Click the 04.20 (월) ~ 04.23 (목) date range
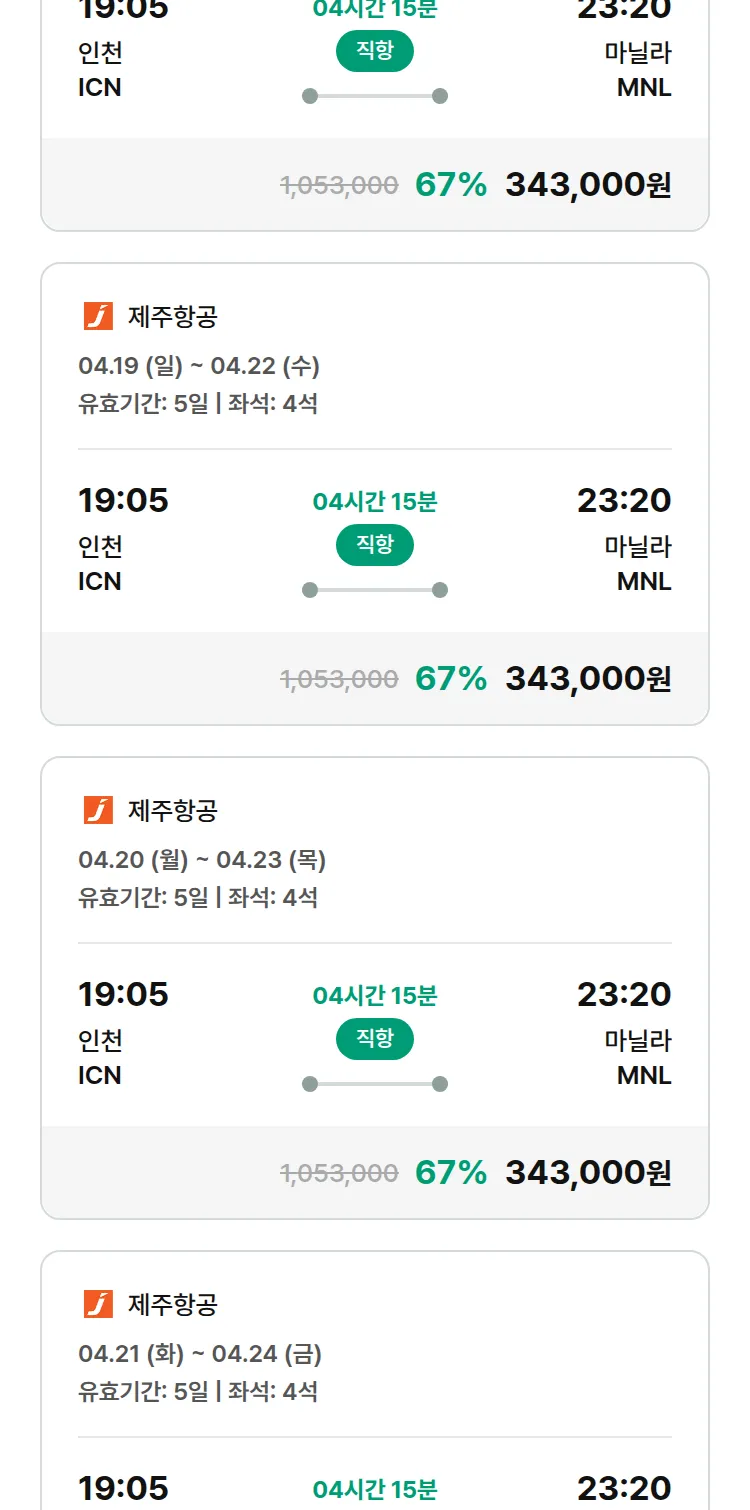Screen dimensions: 750x1510 (x=202, y=860)
